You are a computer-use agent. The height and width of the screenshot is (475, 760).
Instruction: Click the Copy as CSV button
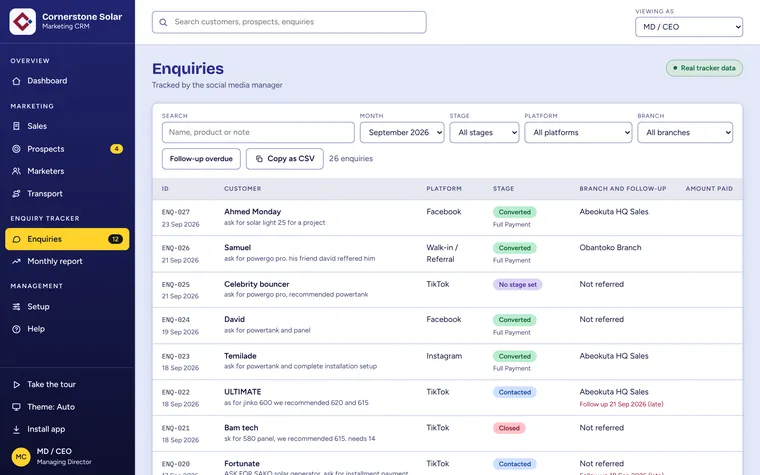pyautogui.click(x=285, y=159)
